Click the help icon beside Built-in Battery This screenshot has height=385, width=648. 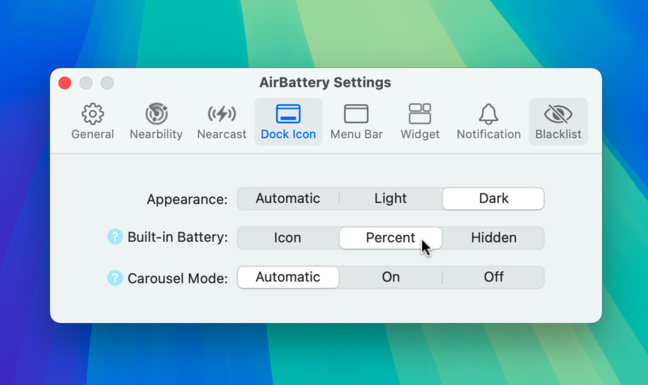point(115,237)
